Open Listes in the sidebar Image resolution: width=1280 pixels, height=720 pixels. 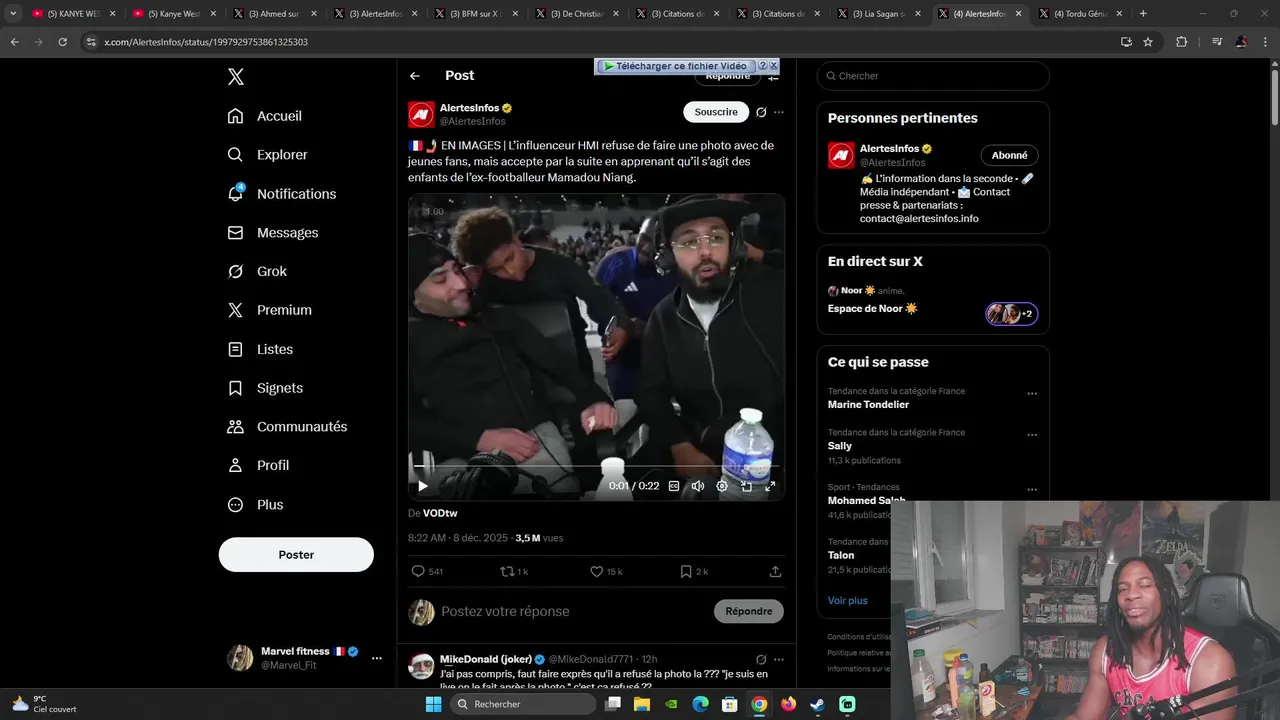click(x=260, y=349)
